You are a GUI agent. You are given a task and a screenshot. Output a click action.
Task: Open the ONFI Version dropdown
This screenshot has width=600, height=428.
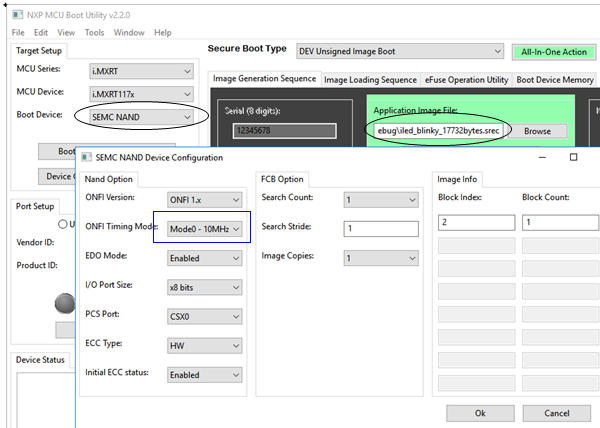pyautogui.click(x=205, y=200)
